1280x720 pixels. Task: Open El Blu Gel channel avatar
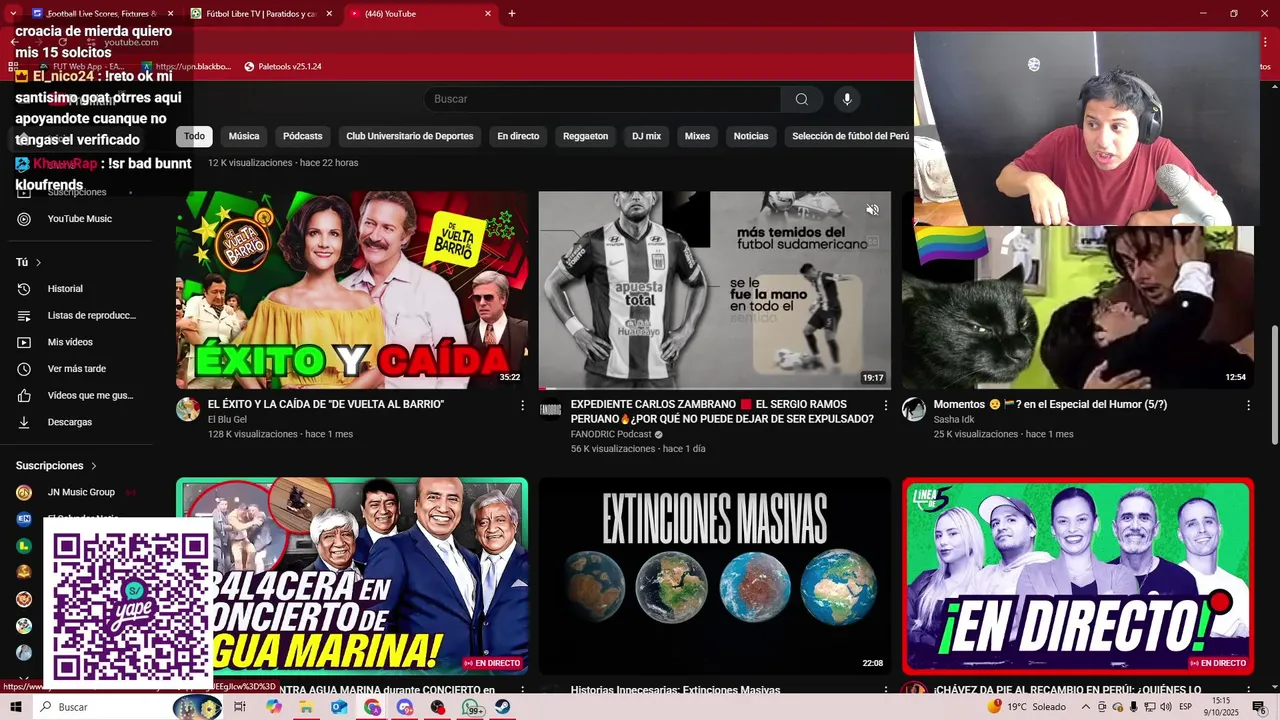188,409
